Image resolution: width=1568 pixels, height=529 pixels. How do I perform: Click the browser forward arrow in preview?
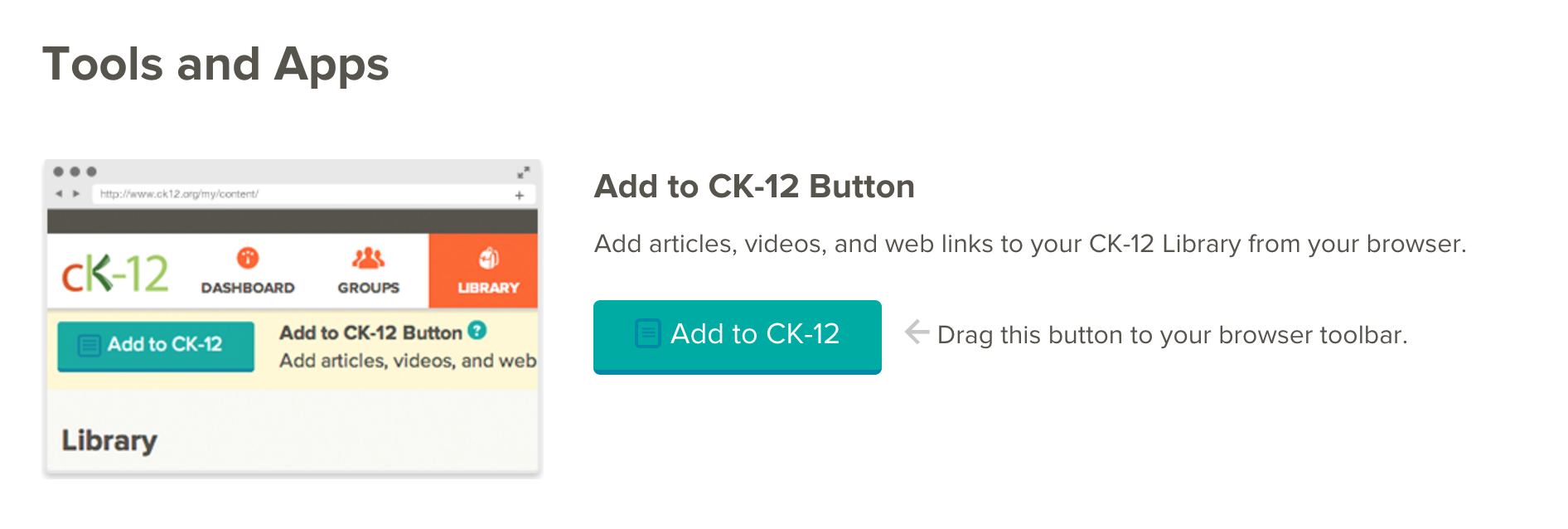[76, 194]
